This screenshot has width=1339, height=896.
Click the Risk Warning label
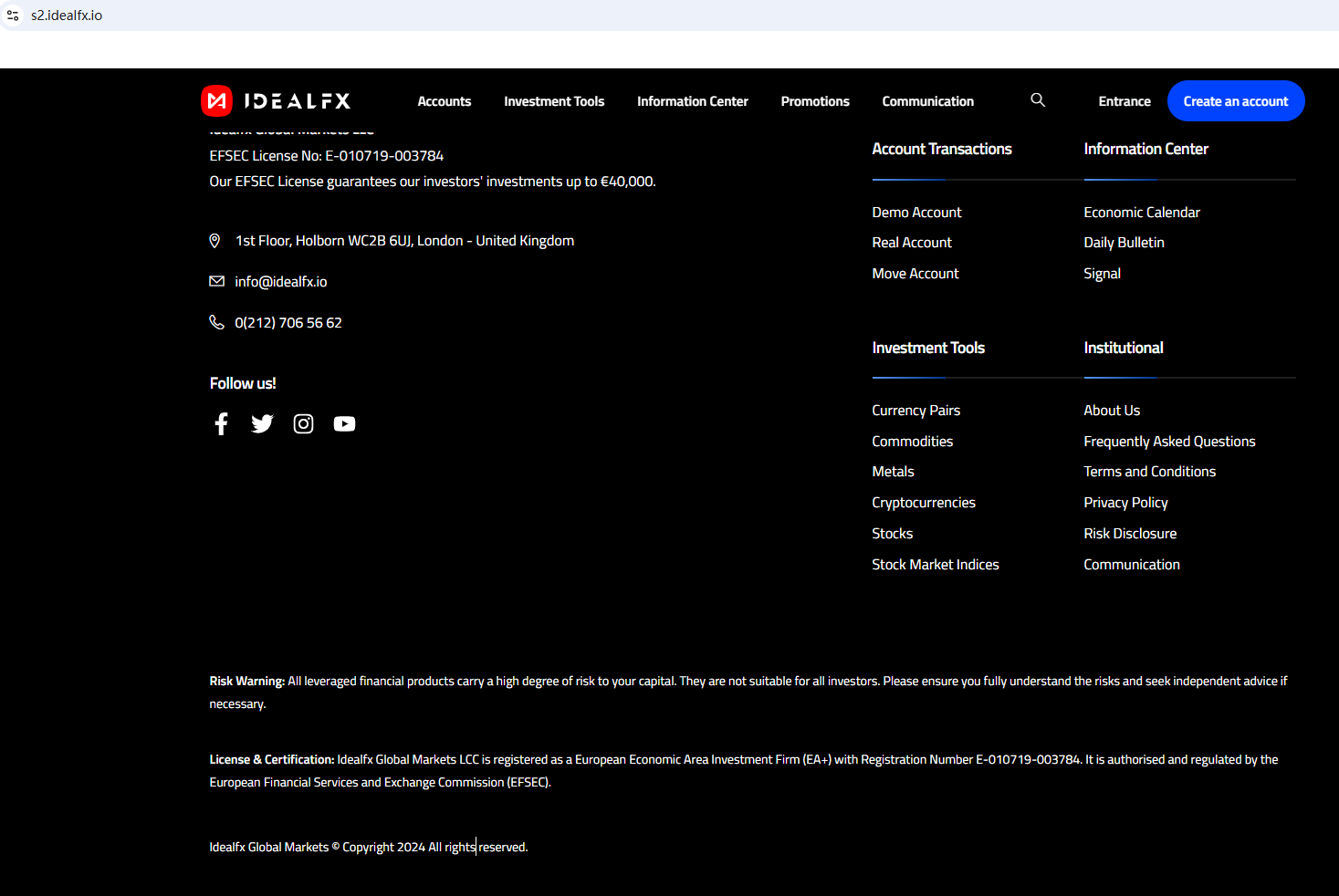click(x=246, y=682)
